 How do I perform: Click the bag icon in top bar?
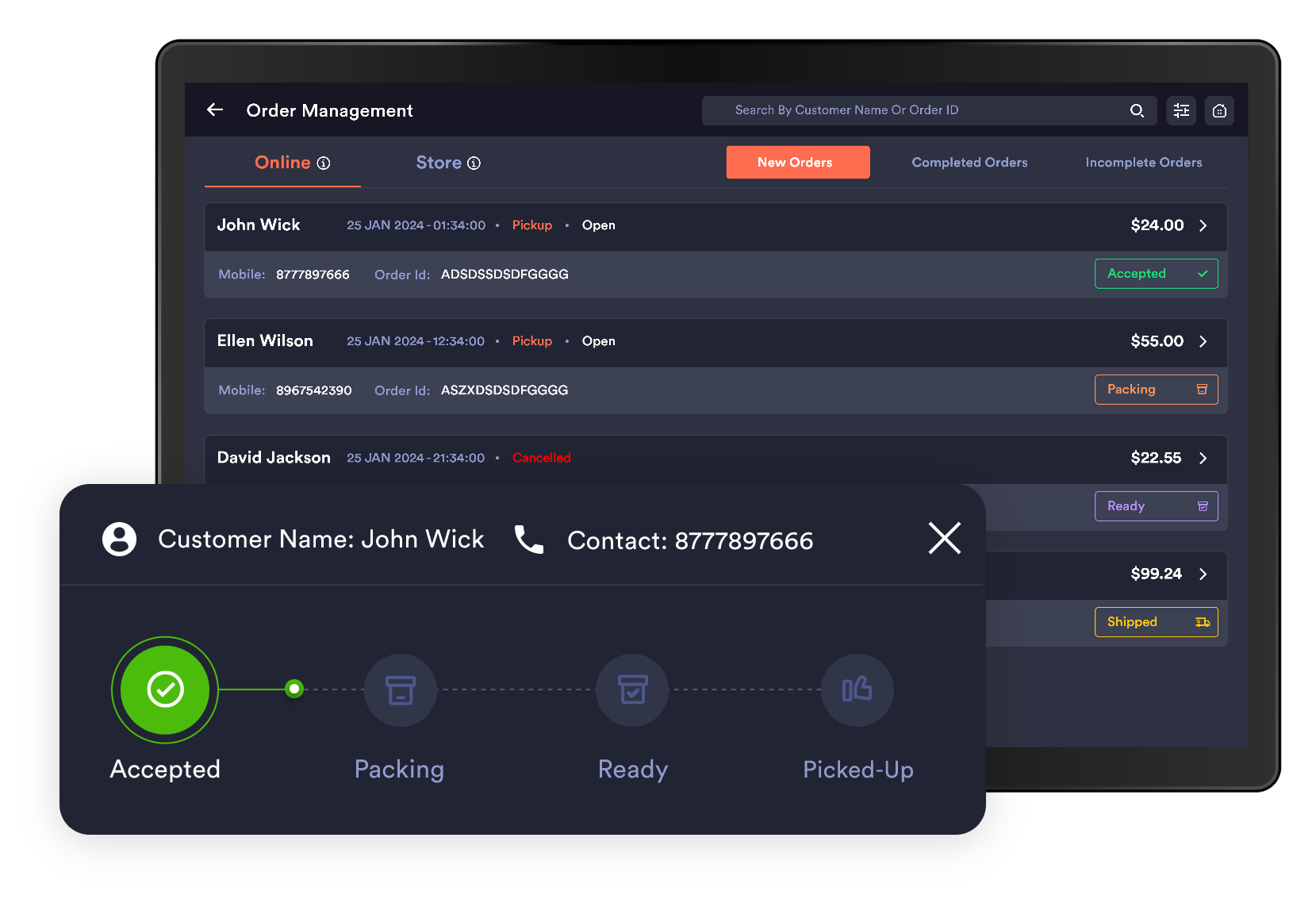(1219, 110)
